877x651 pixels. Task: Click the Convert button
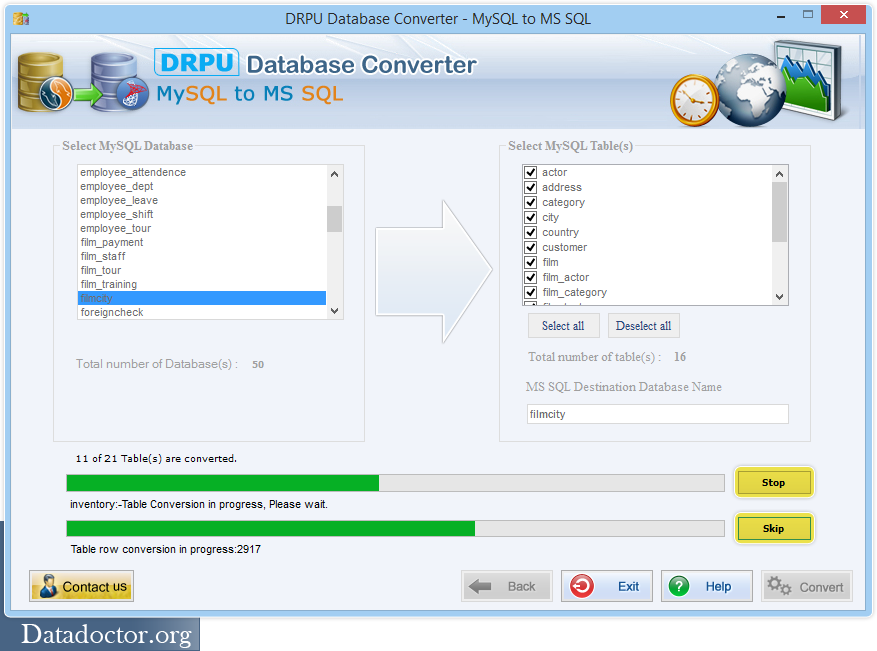coord(807,586)
